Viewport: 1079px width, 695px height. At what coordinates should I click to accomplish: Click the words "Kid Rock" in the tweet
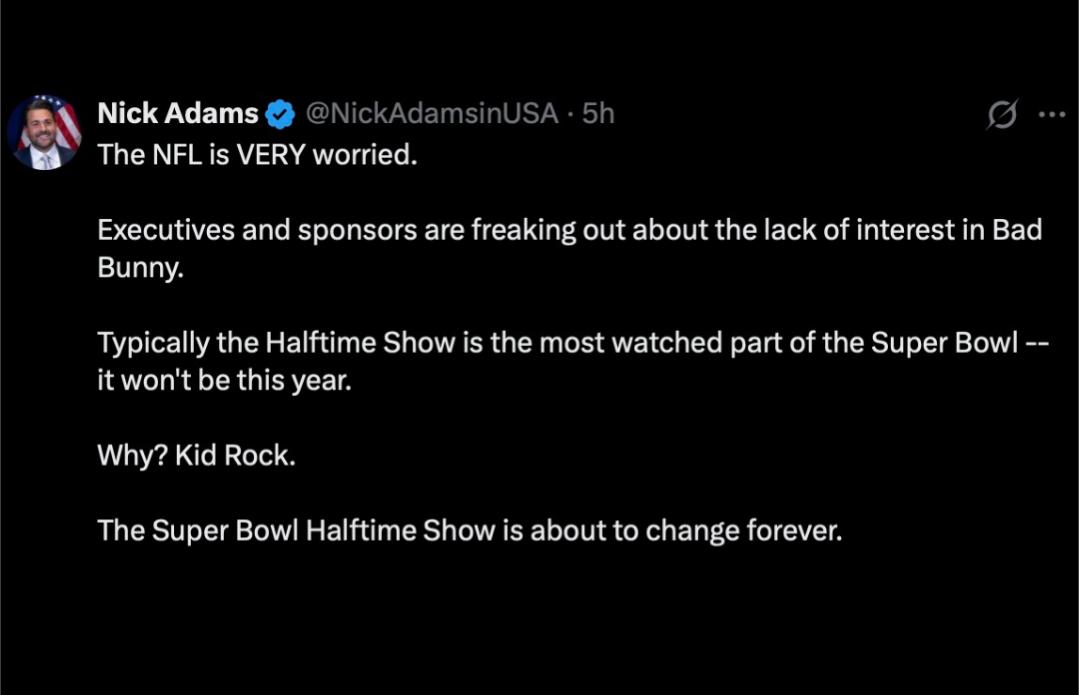point(235,455)
